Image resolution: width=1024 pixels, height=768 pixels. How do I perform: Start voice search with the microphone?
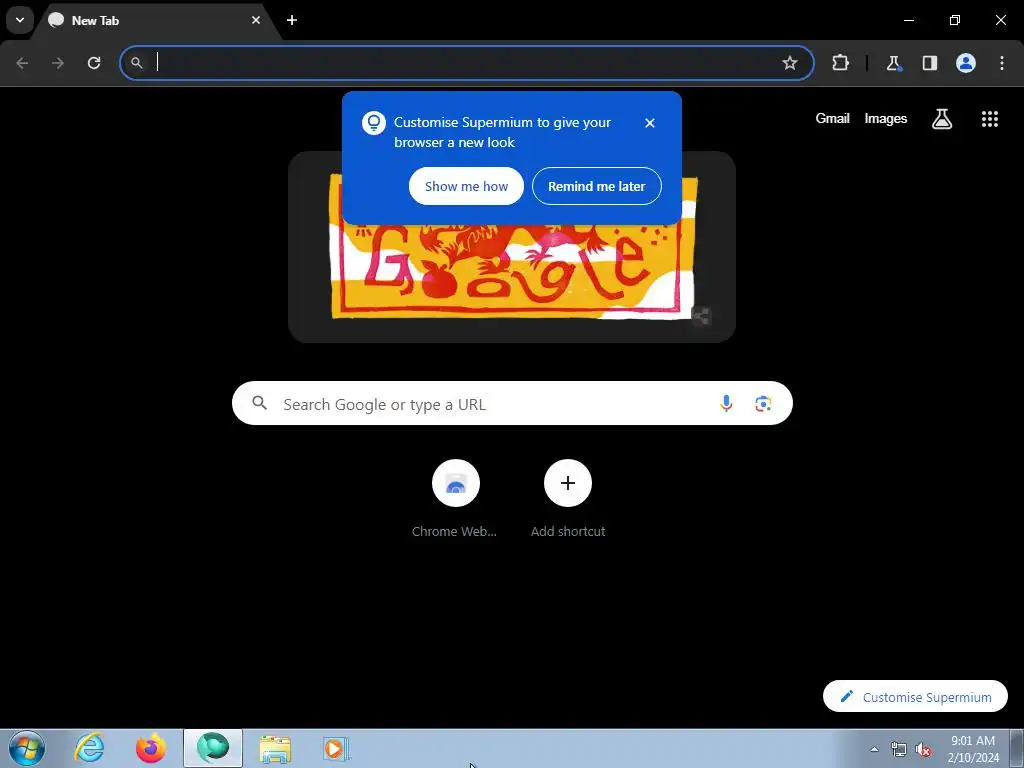click(x=726, y=404)
